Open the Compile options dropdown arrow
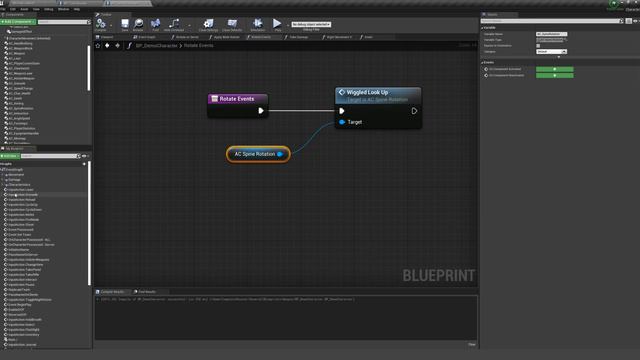 111,25
